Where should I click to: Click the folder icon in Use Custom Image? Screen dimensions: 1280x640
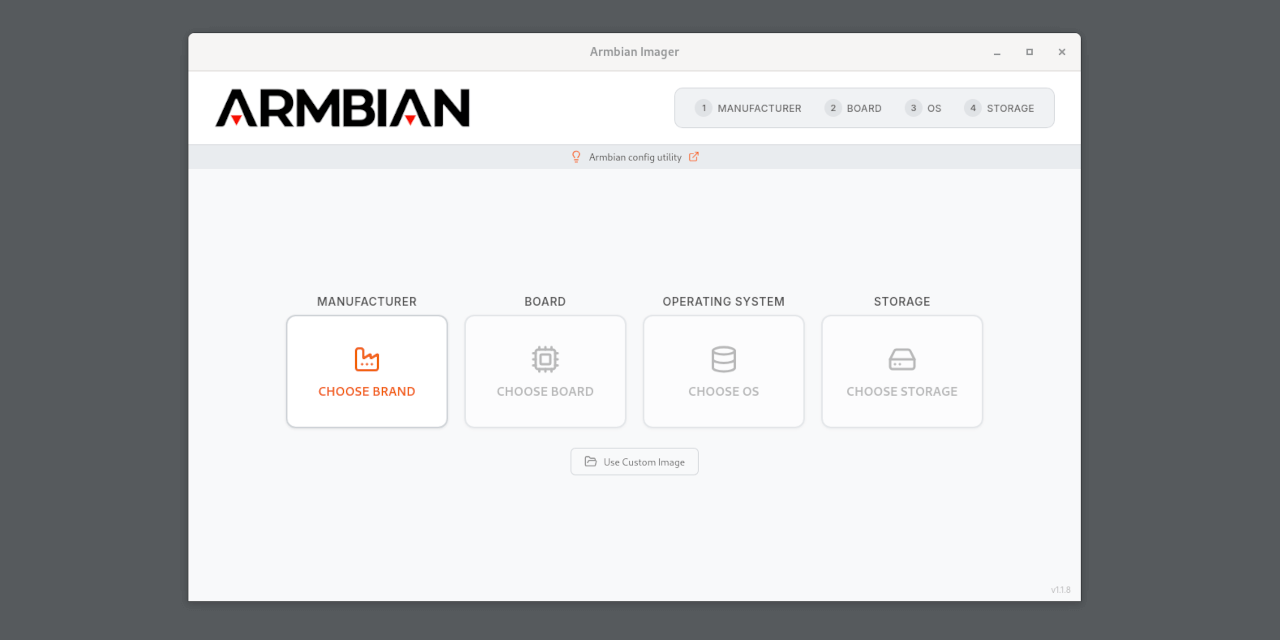tap(591, 462)
